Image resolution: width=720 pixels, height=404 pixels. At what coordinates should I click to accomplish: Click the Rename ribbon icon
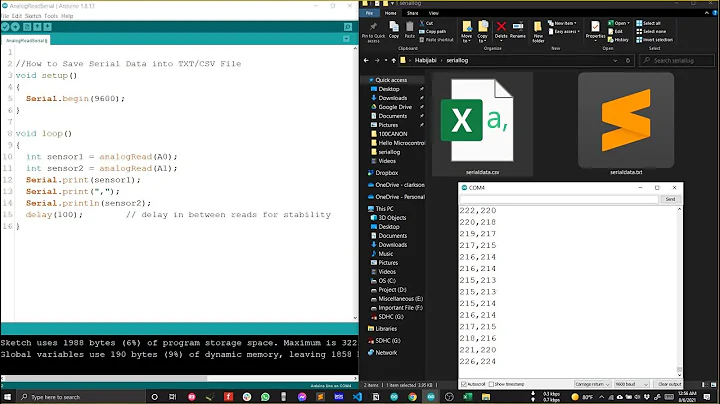tap(518, 27)
